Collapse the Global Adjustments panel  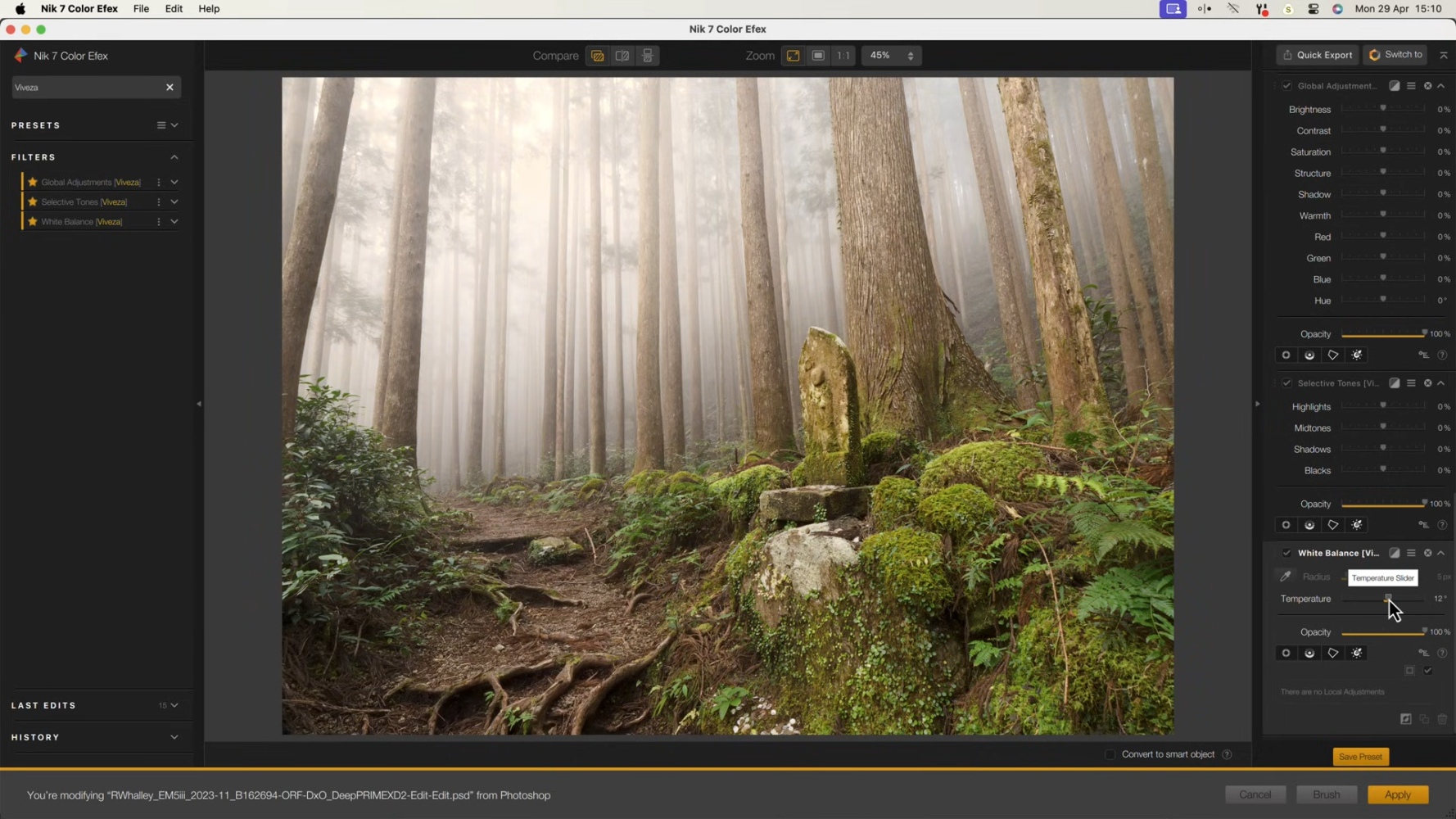coord(1441,86)
